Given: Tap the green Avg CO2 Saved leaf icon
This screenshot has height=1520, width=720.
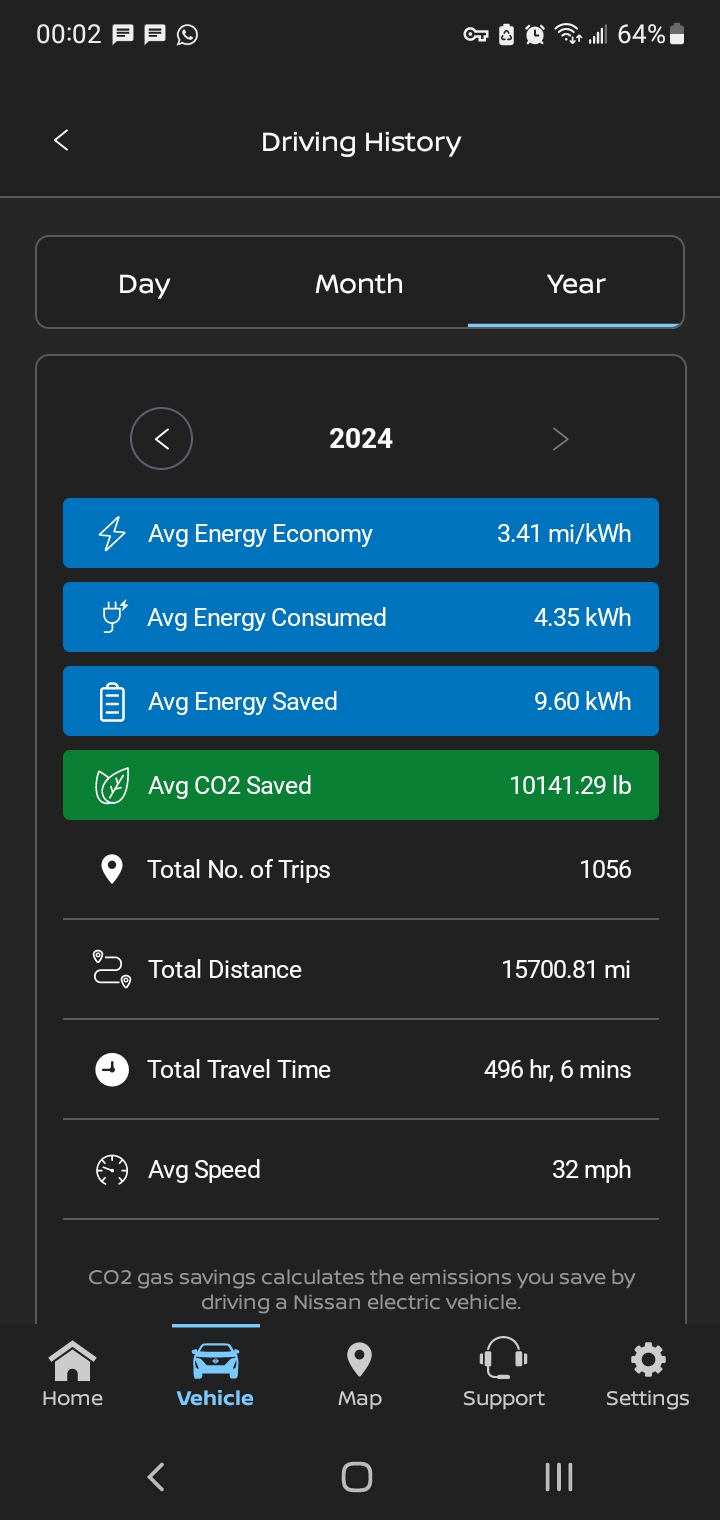Looking at the screenshot, I should [112, 786].
